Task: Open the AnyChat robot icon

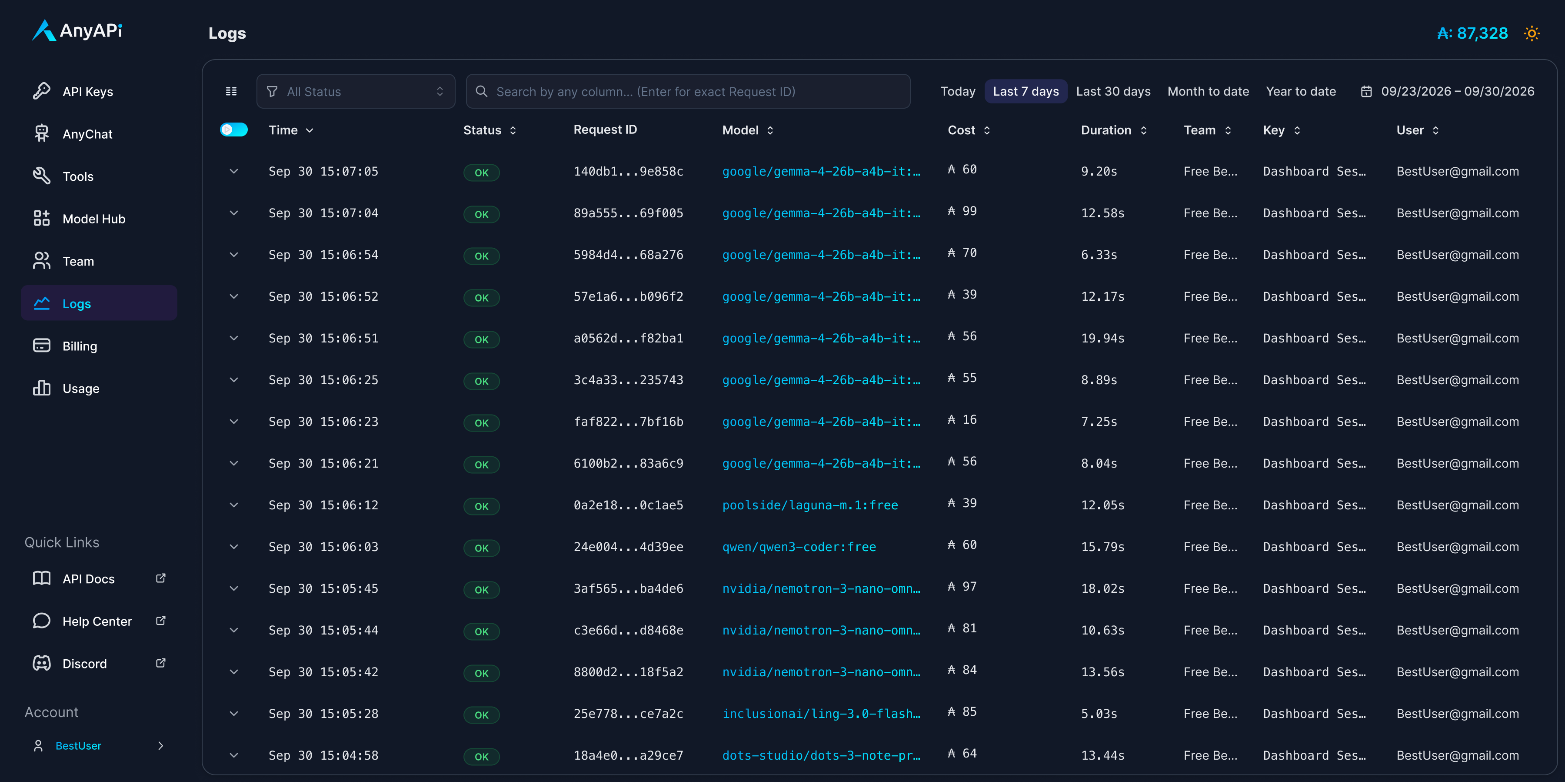Action: 41,133
